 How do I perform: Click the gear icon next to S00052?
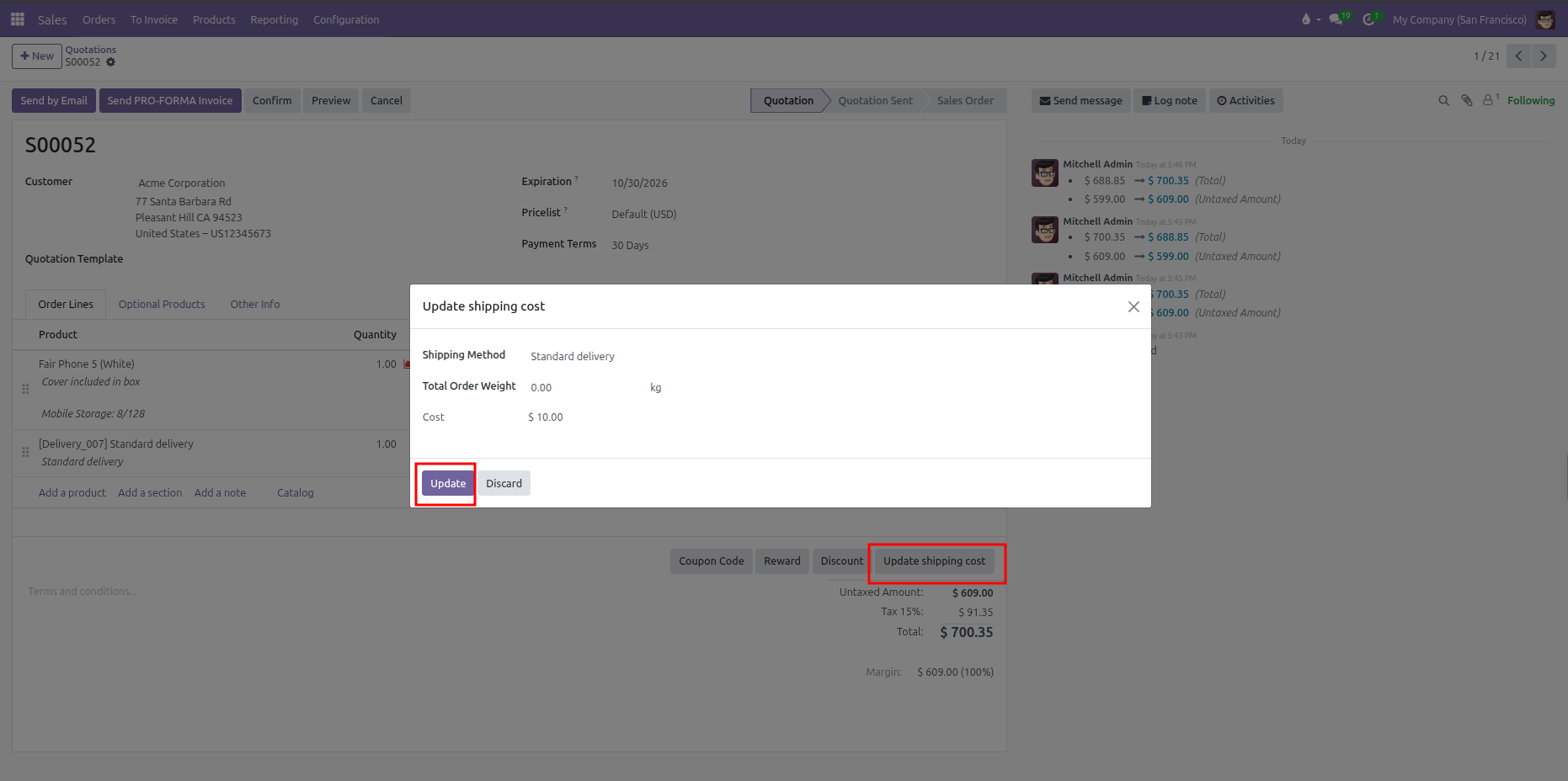coord(110,62)
